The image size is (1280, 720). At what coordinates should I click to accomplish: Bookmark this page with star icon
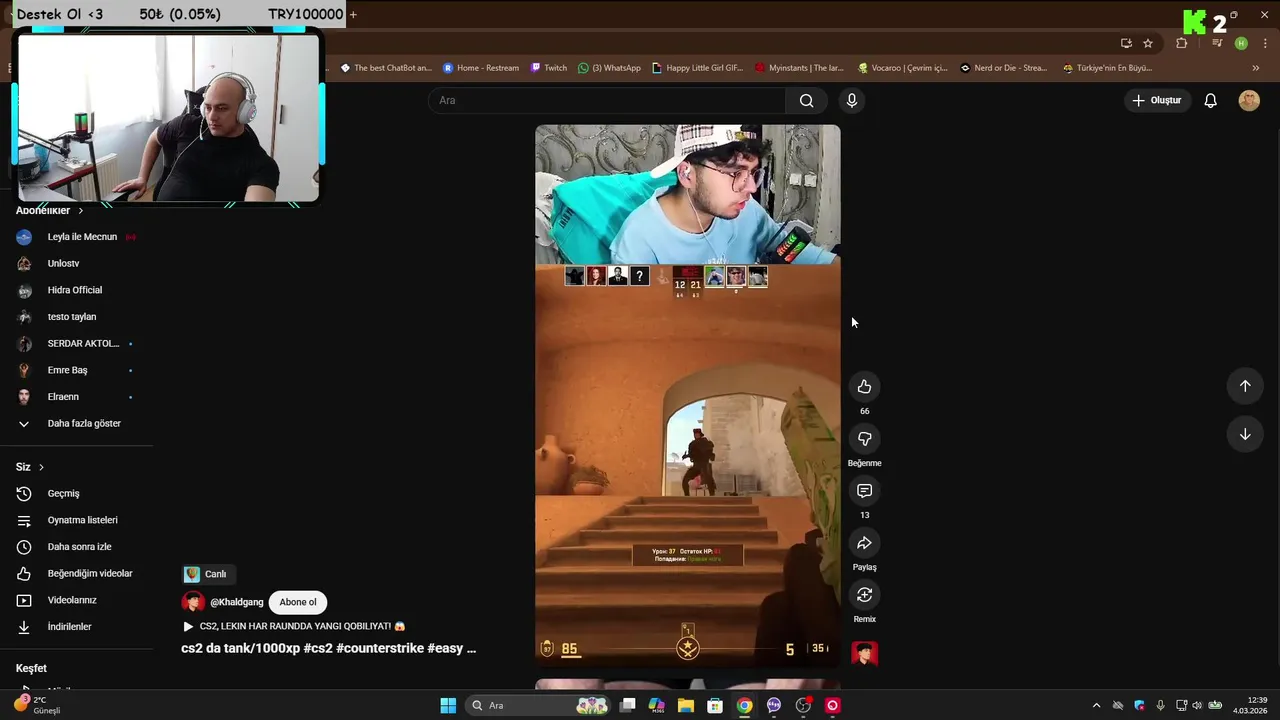click(x=1148, y=43)
